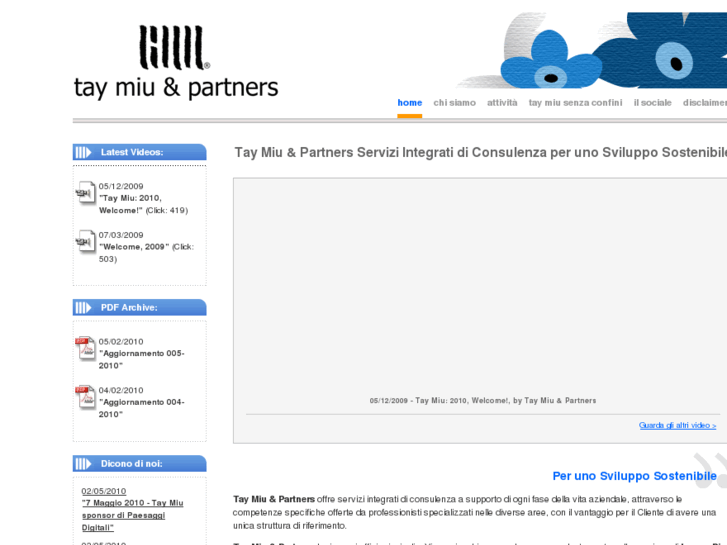Viewport: 727px width, 545px height.
Task: Open video file icon for 05/12/2009
Action: pos(85,192)
